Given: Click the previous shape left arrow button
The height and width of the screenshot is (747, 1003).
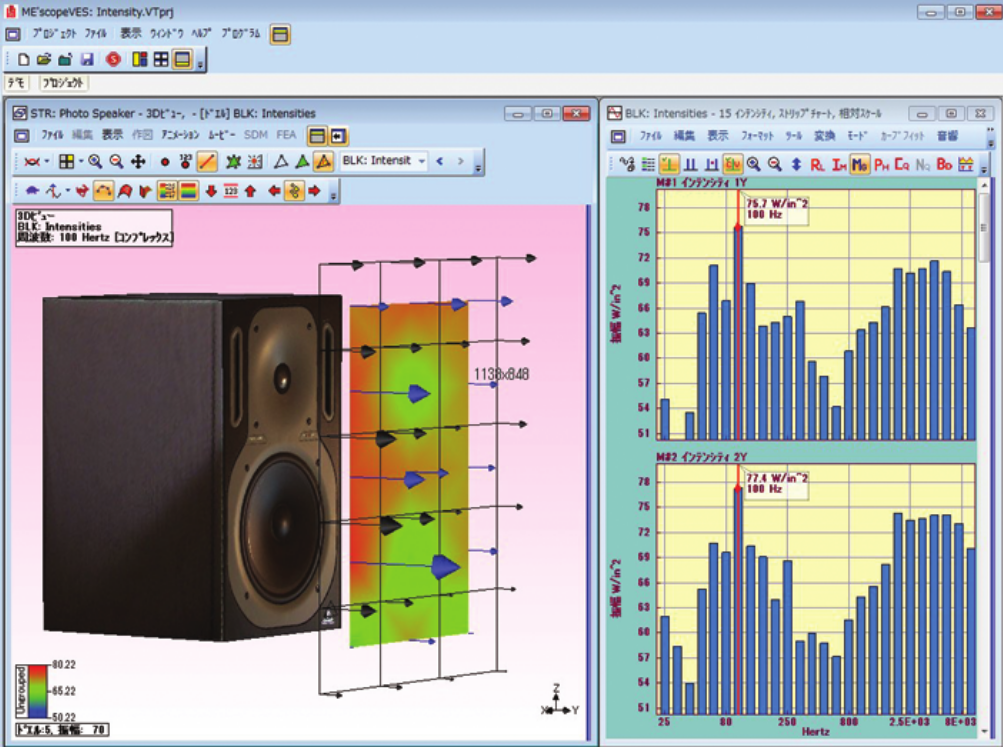Looking at the screenshot, I should (x=439, y=160).
